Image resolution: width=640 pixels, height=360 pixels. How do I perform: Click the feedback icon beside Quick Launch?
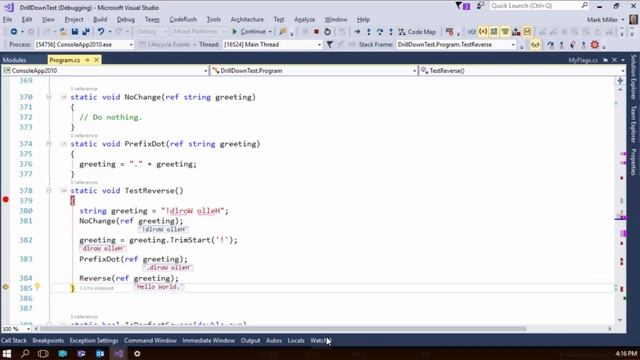pyautogui.click(x=480, y=6)
